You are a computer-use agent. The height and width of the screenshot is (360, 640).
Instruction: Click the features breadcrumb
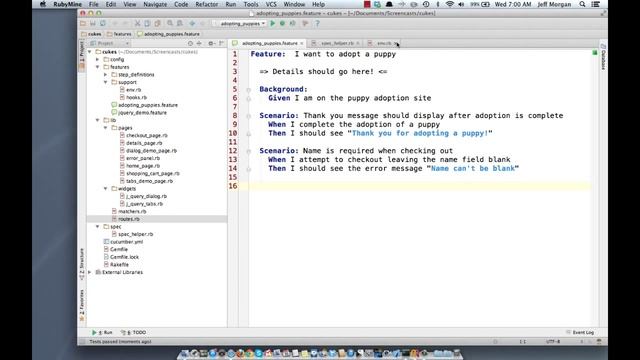click(x=119, y=34)
